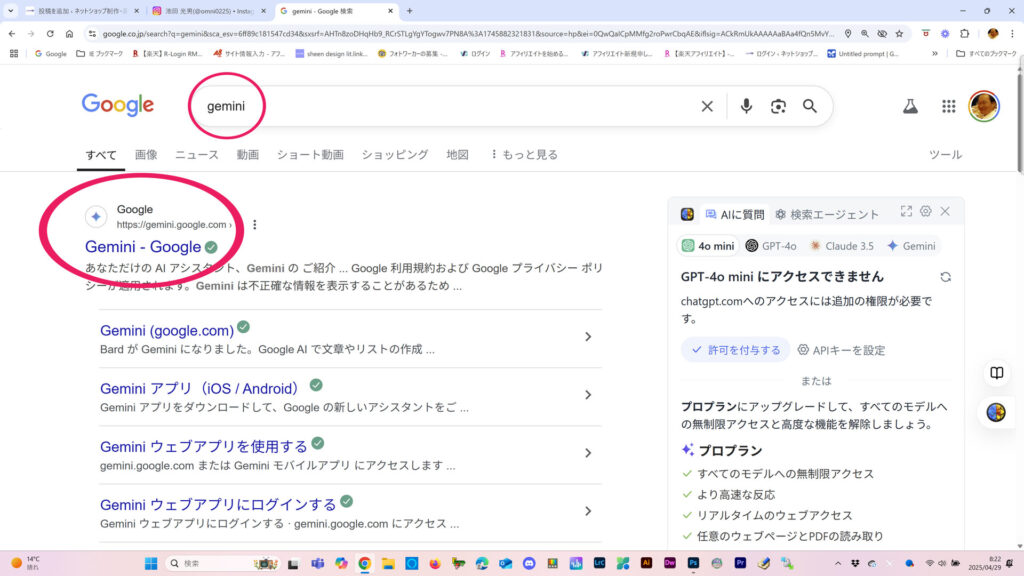Open the もっと見る dropdown
Screen dimensions: 1024x576
coord(524,155)
